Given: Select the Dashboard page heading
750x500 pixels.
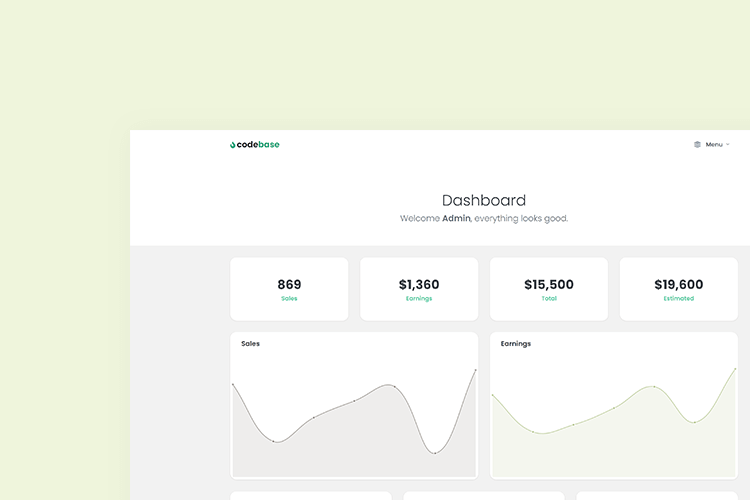Looking at the screenshot, I should click(x=483, y=200).
